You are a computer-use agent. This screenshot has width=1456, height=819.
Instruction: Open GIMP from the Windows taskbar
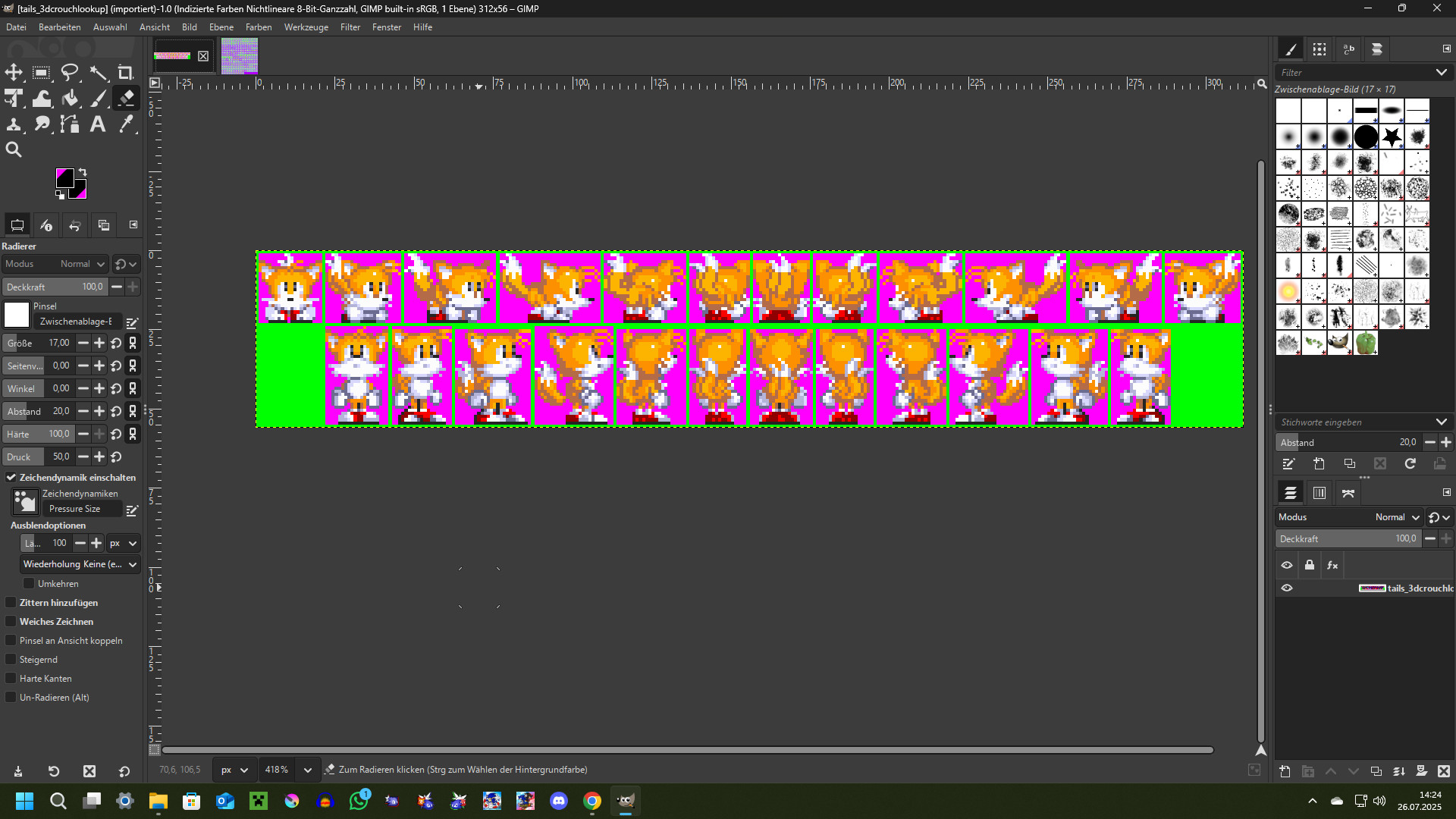(x=625, y=801)
